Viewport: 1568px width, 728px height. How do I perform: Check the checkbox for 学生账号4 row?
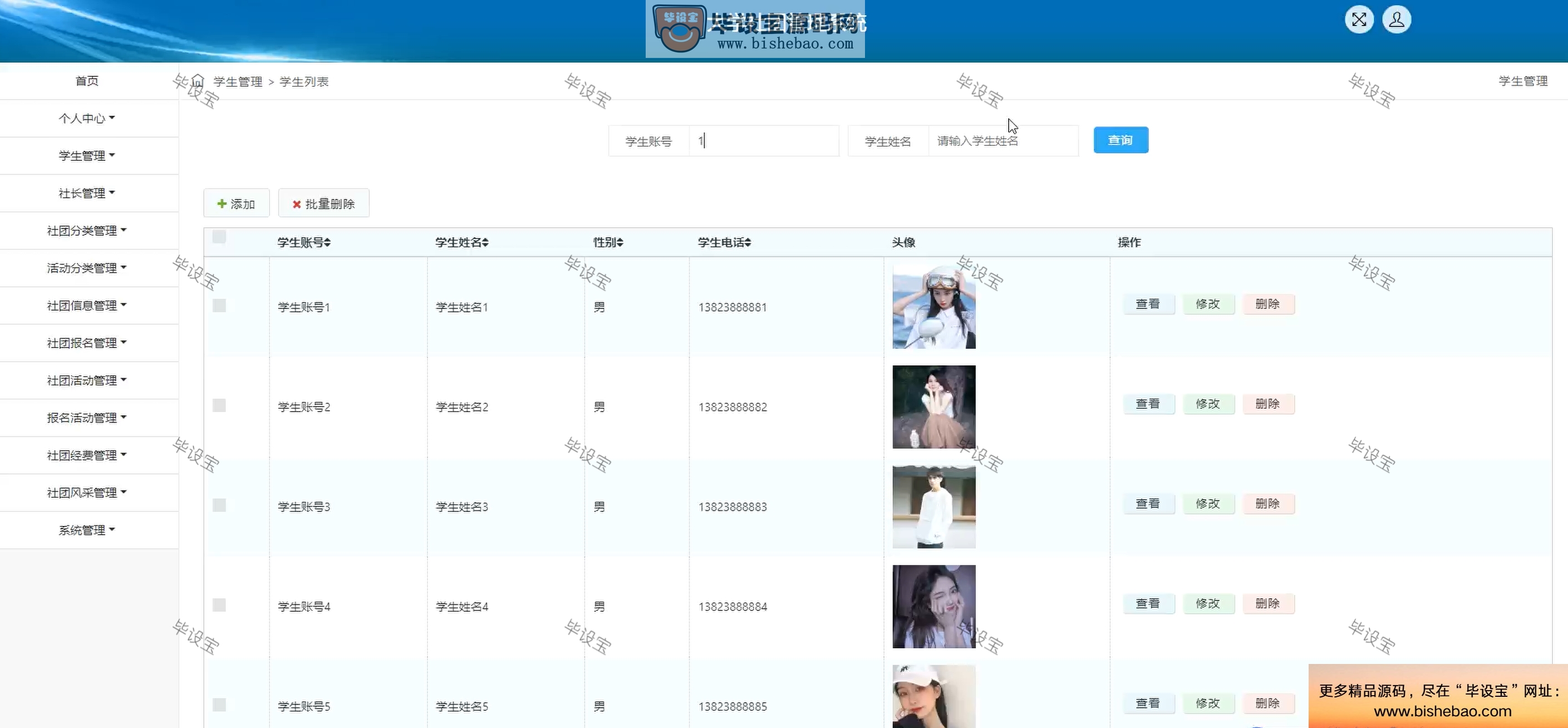tap(219, 605)
